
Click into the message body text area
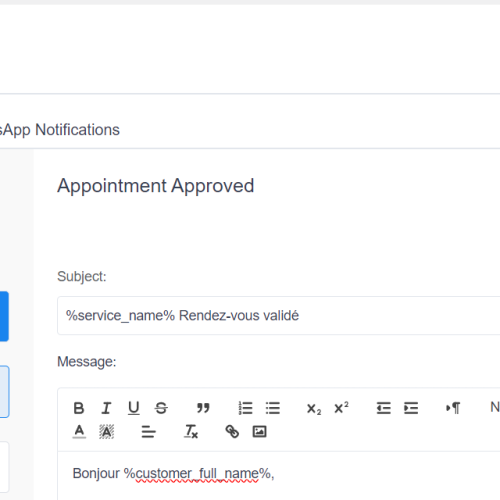(x=279, y=476)
